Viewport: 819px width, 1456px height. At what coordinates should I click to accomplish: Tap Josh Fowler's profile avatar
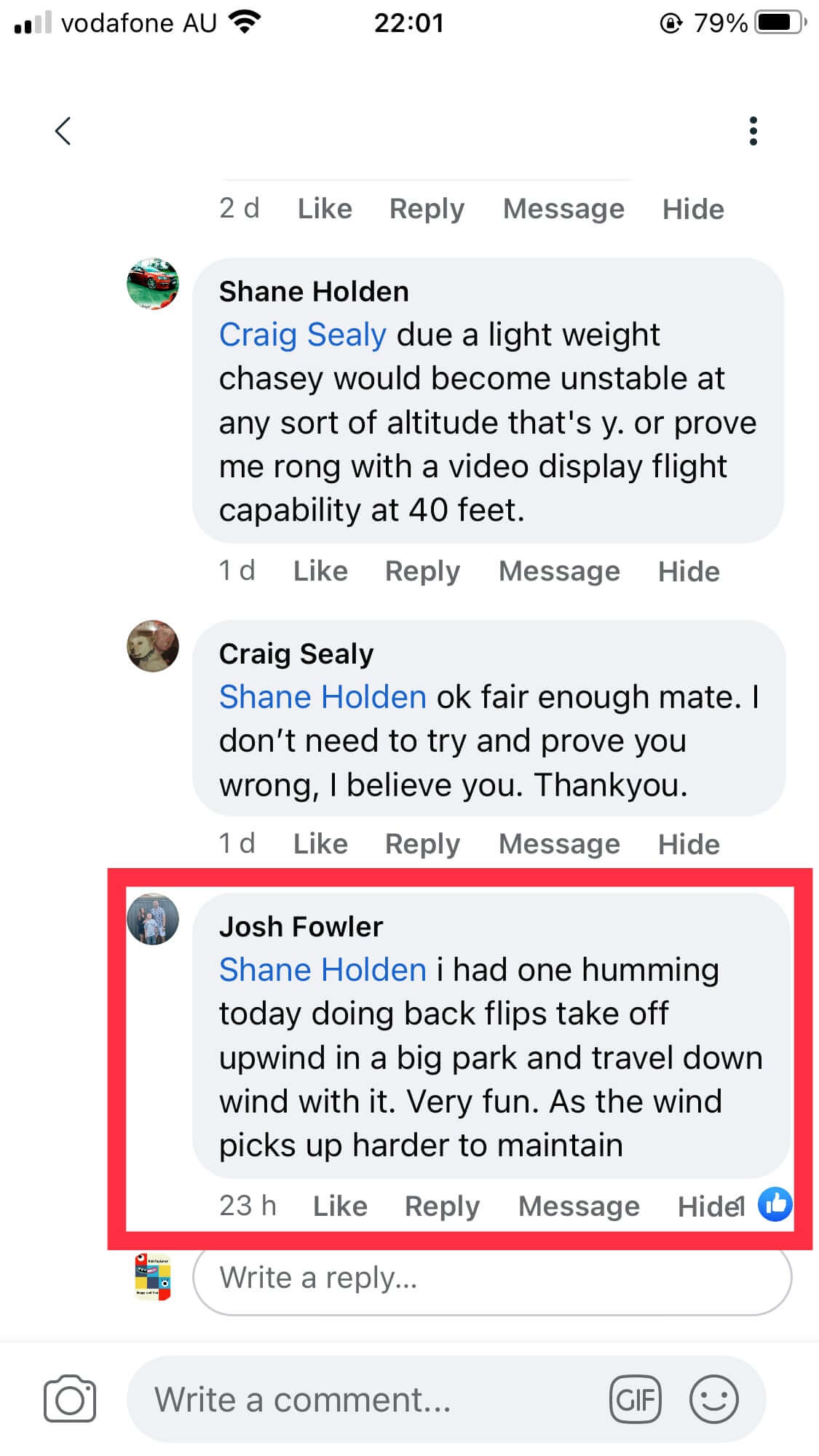tap(153, 919)
